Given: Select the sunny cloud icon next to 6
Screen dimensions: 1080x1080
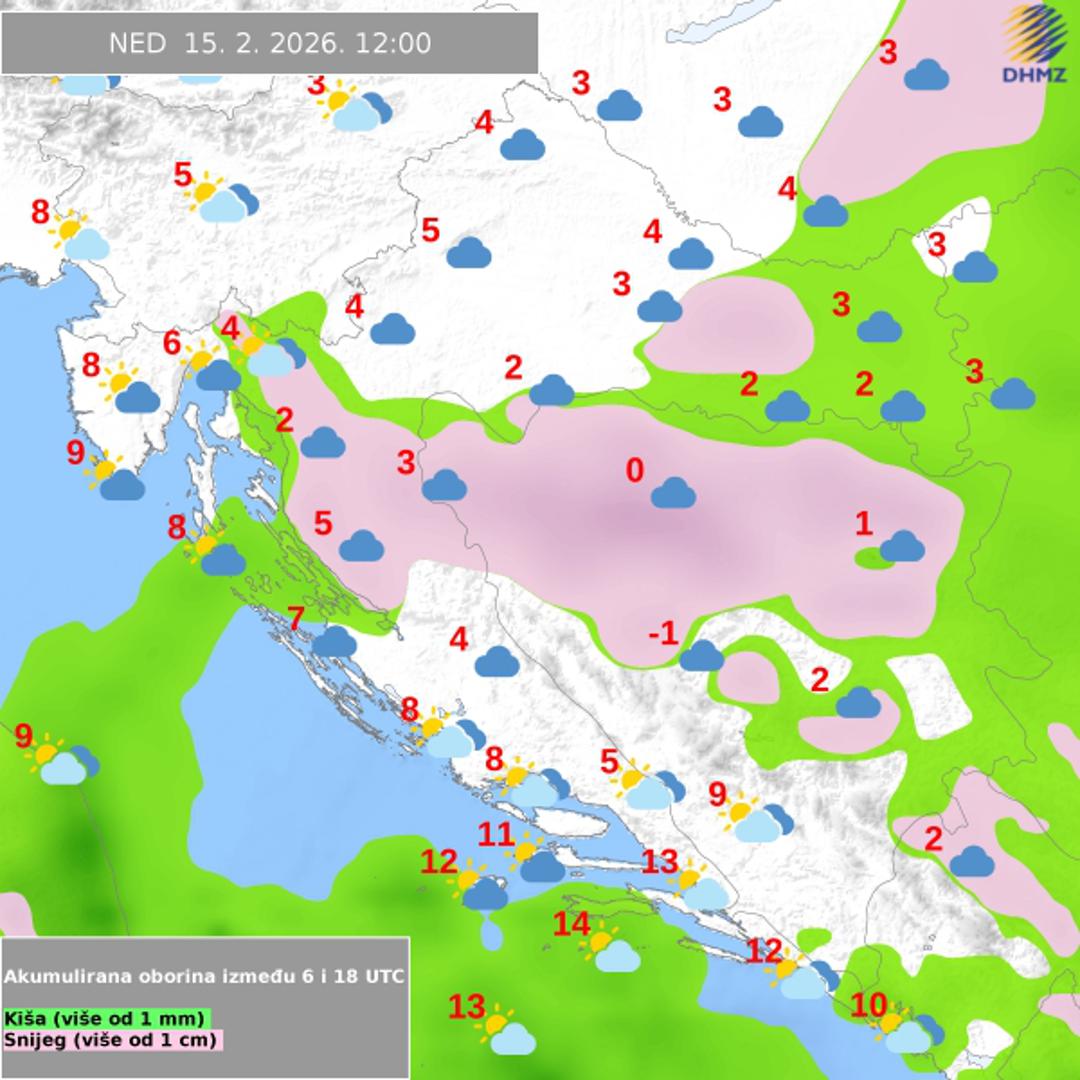Looking at the screenshot, I should (x=212, y=369).
